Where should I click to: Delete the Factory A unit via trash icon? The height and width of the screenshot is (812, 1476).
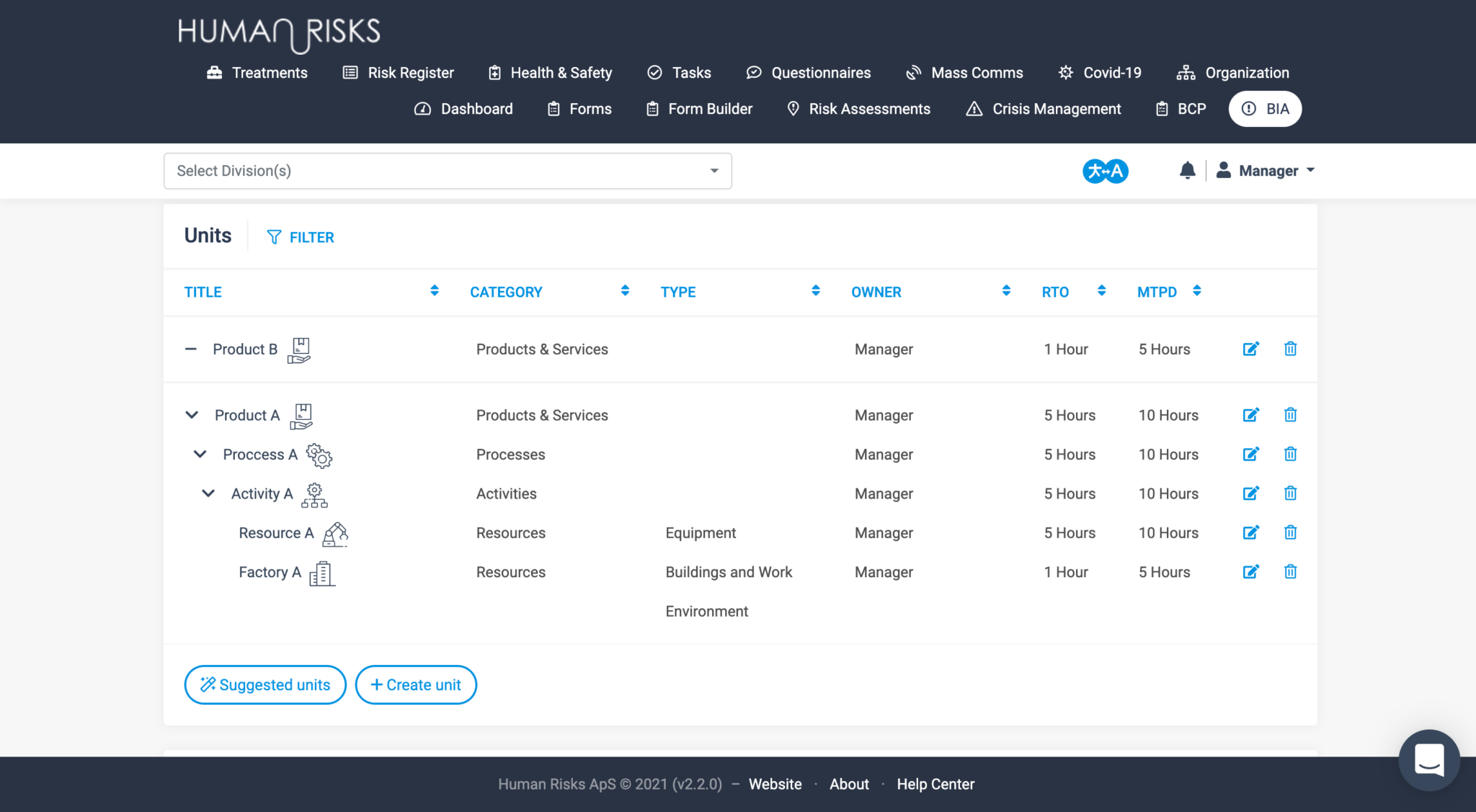1290,572
